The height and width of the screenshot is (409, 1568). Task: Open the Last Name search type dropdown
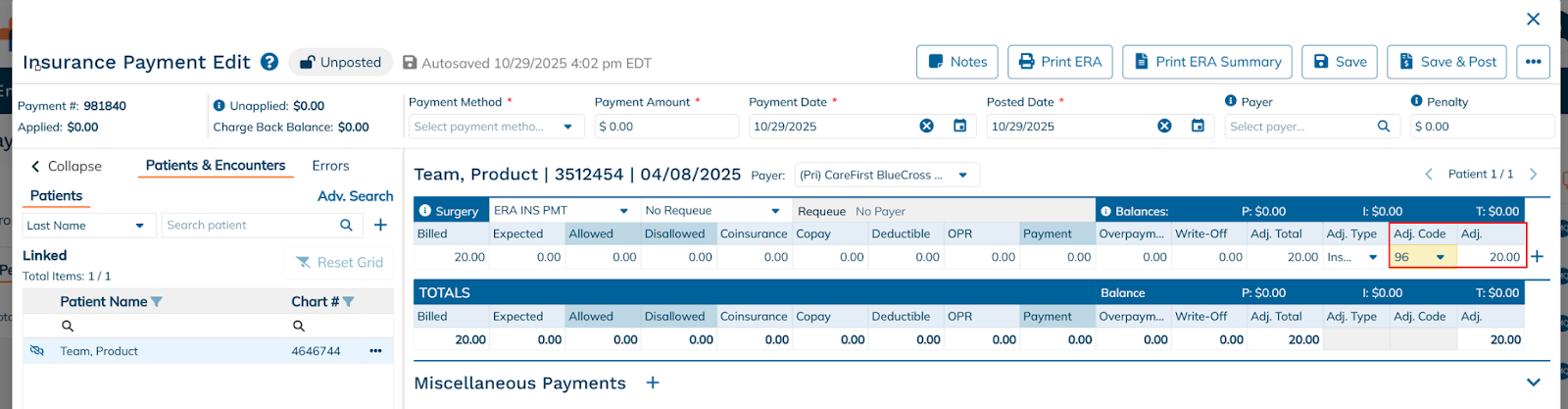point(139,226)
